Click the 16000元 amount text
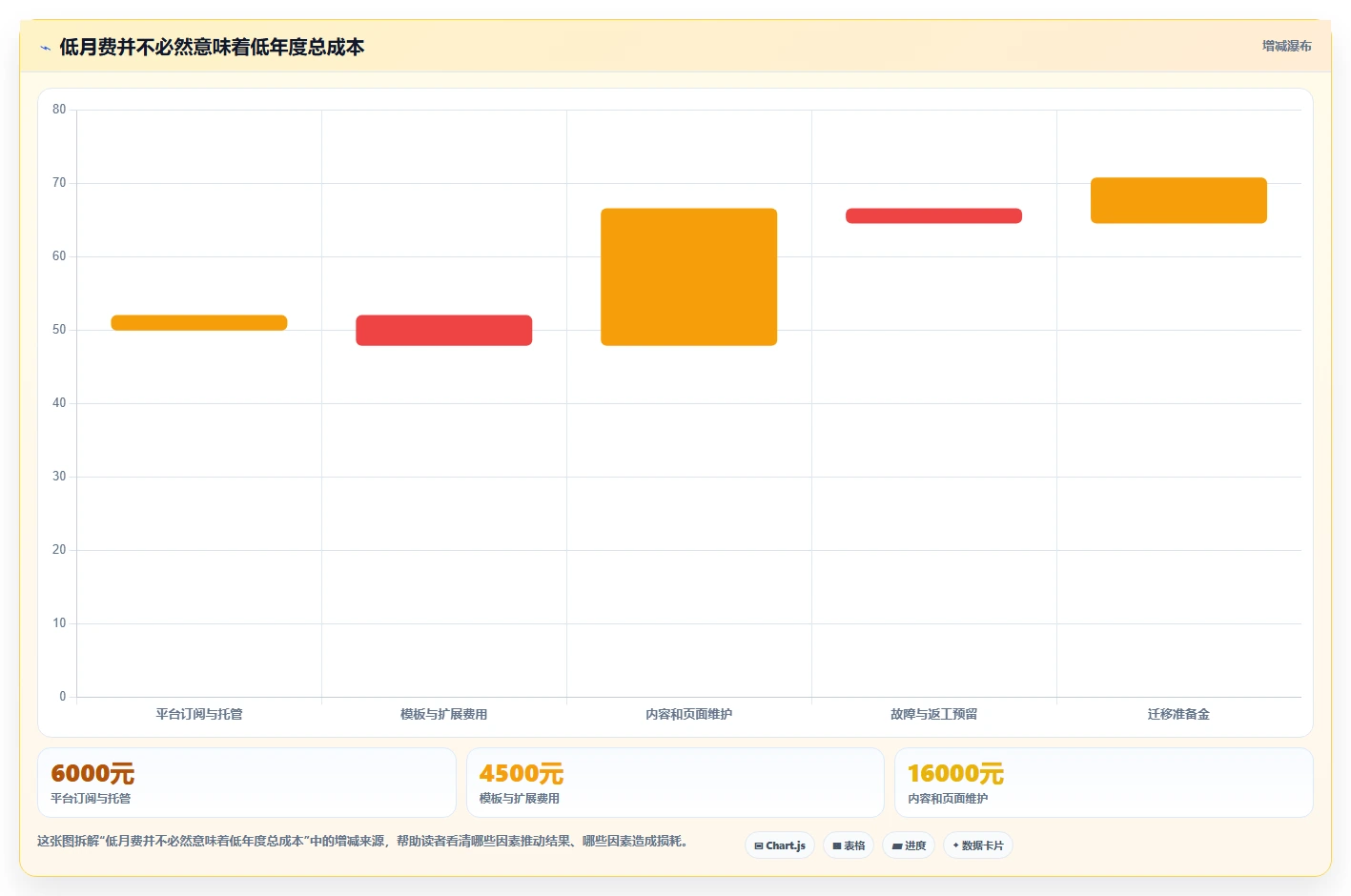Viewport: 1351px width, 896px height. [x=955, y=773]
